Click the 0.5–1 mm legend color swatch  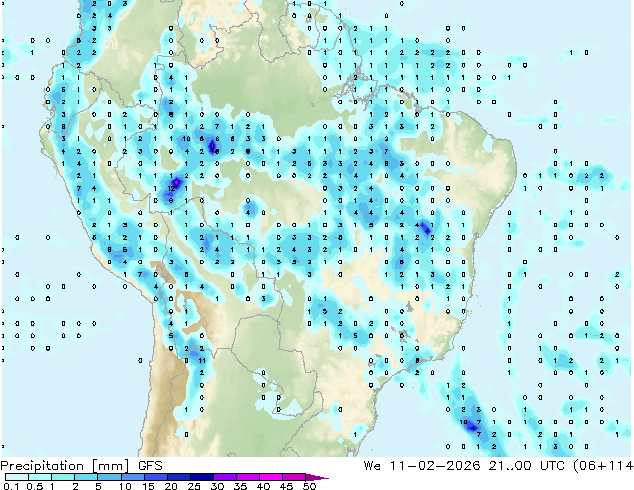[40, 477]
